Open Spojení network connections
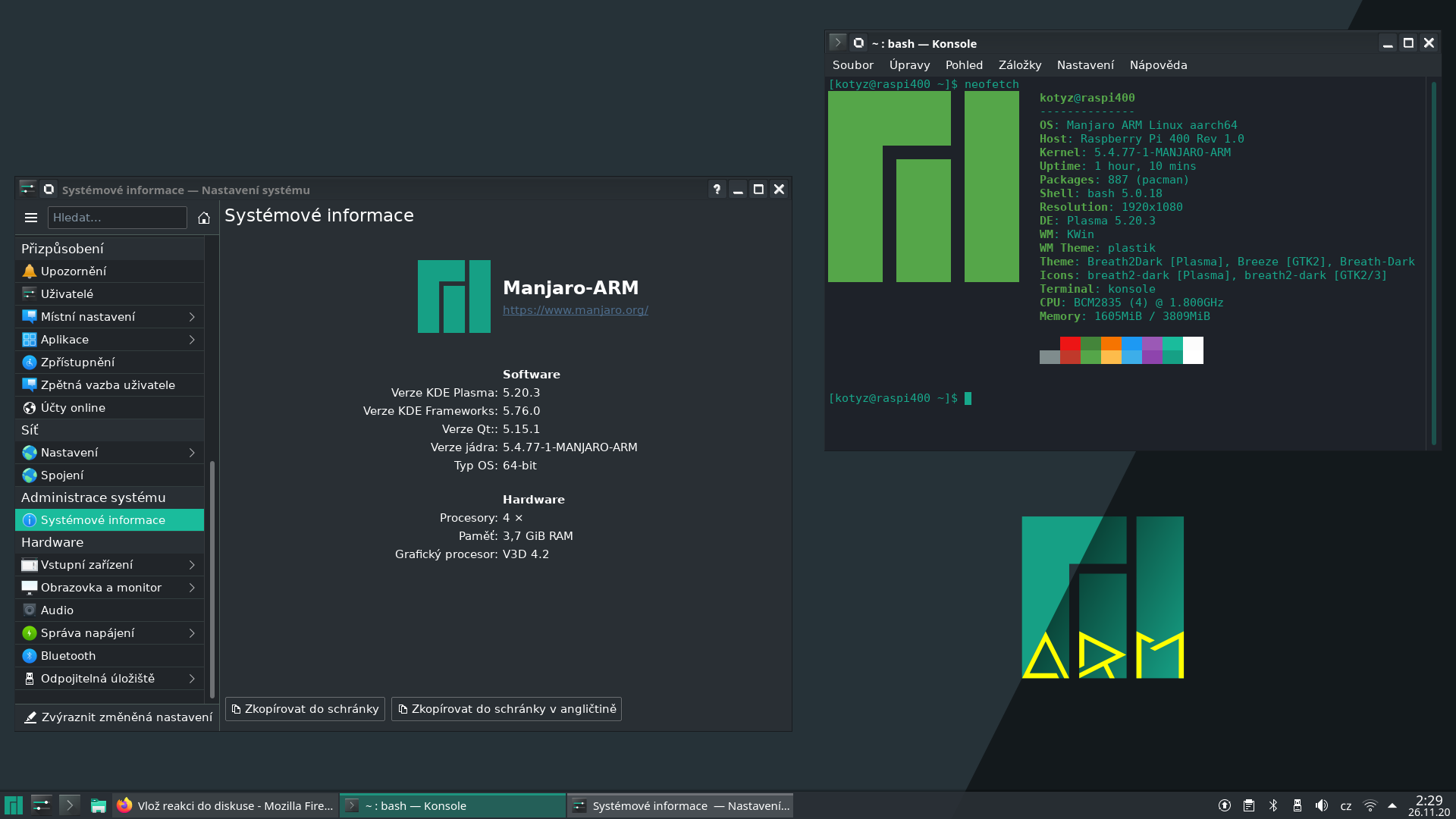The width and height of the screenshot is (1456, 819). coord(109,475)
